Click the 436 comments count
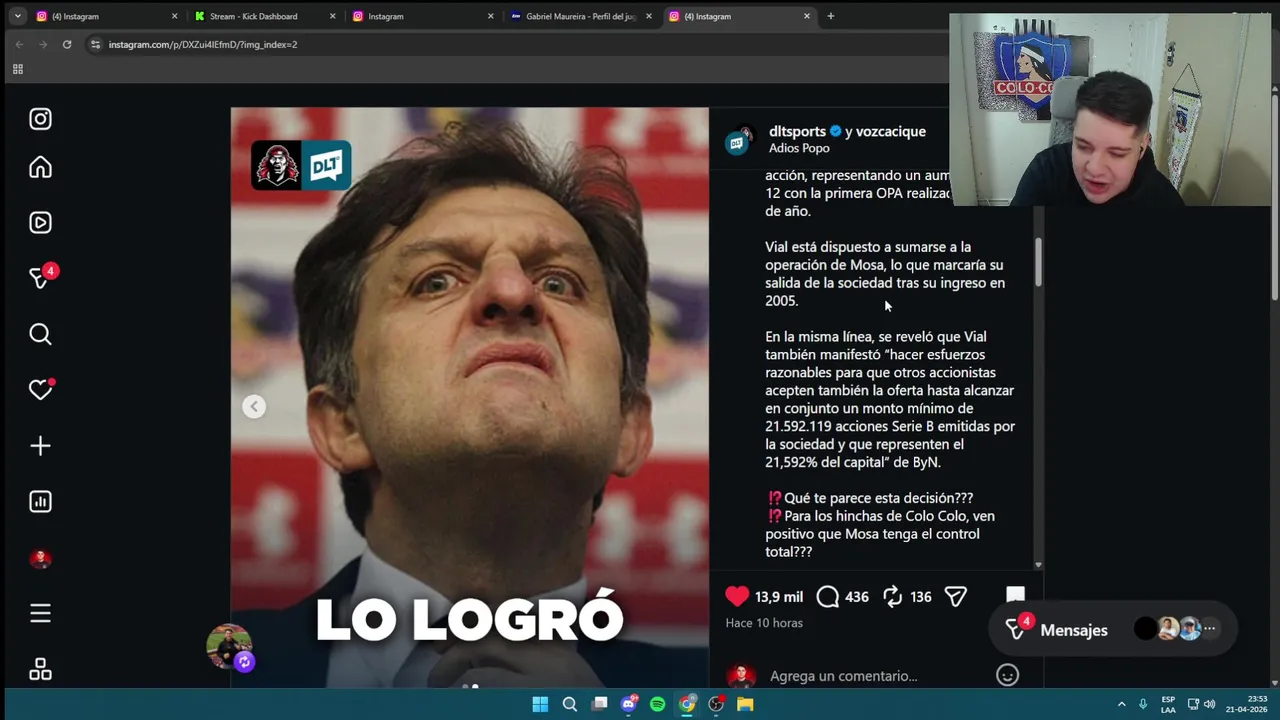This screenshot has width=1280, height=720. tap(857, 597)
